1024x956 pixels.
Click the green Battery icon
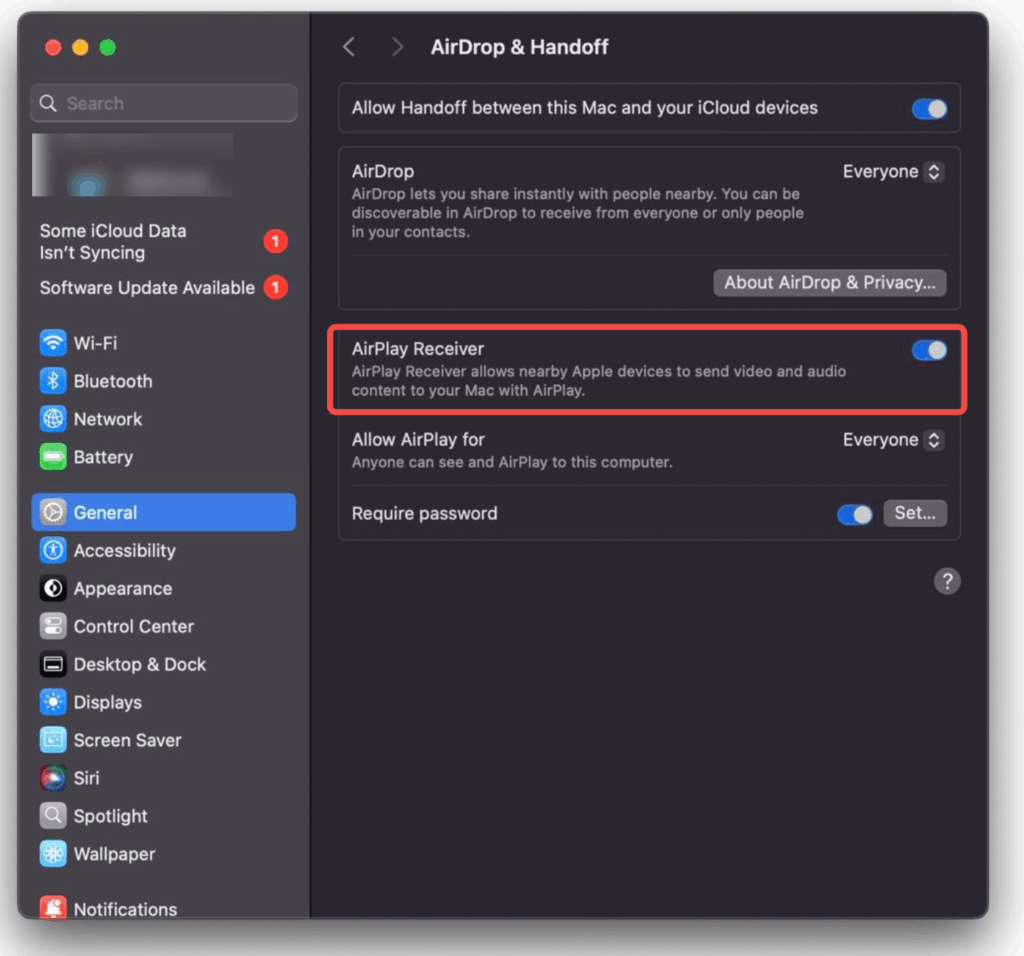(x=53, y=457)
